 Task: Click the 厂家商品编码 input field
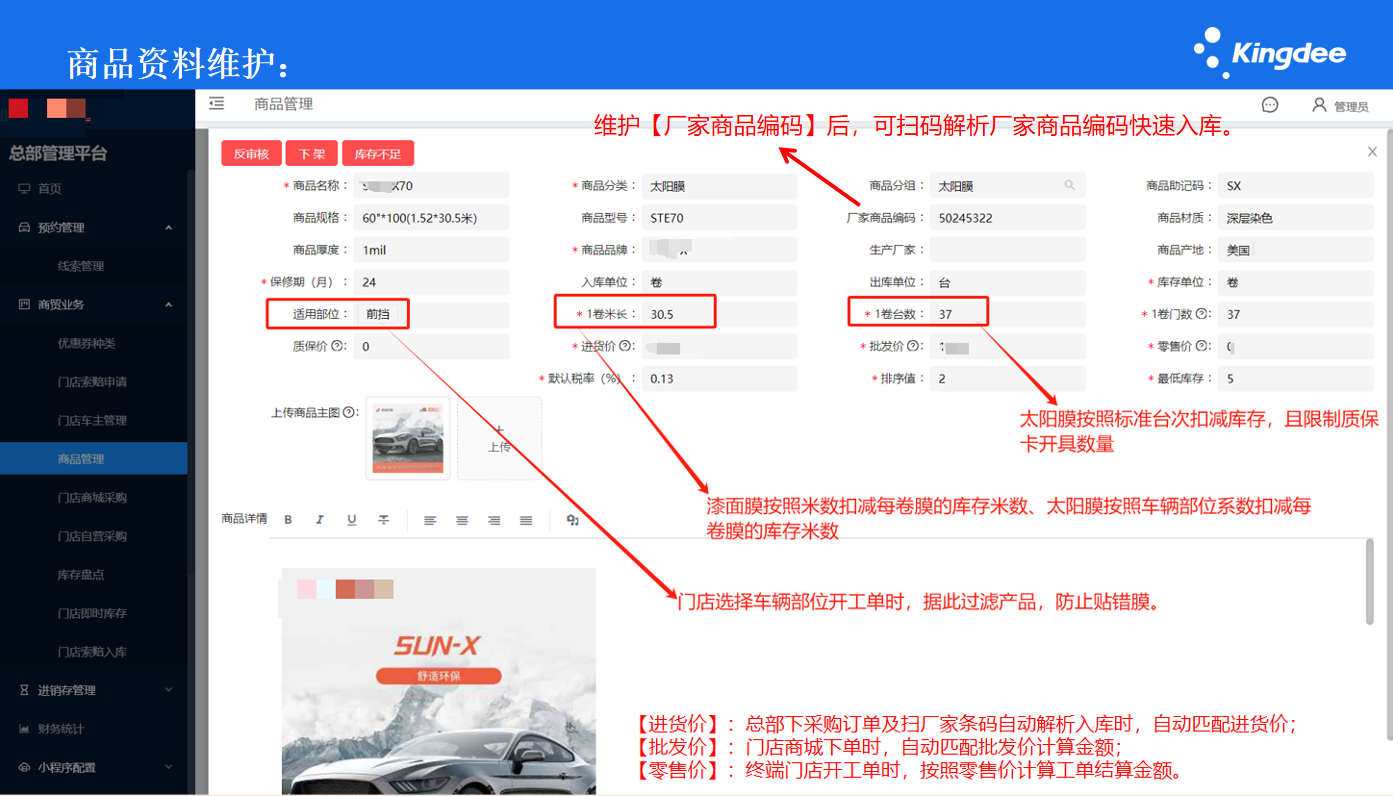click(1007, 218)
